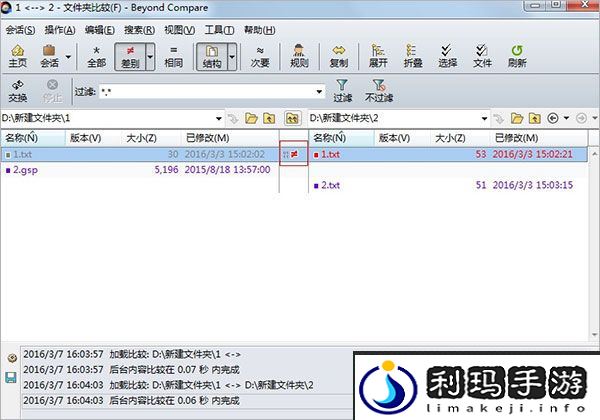Click the 折叠 collapse-all icon
The width and height of the screenshot is (600, 420).
[412, 56]
